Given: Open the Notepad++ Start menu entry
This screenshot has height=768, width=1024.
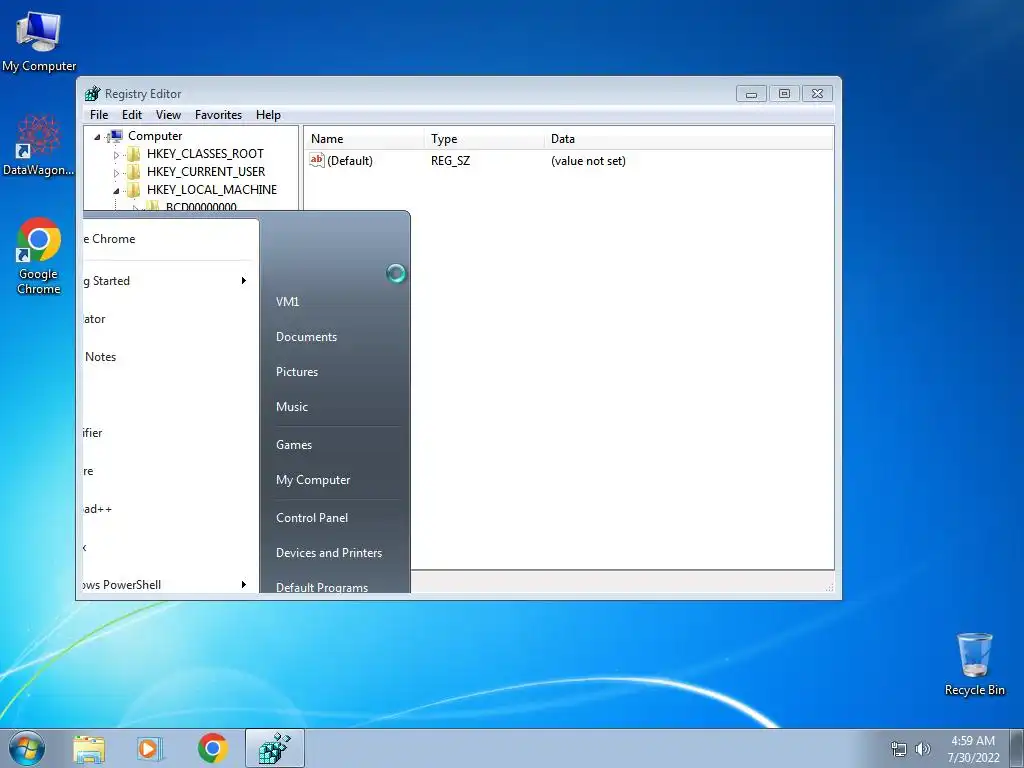Looking at the screenshot, I should click(170, 509).
